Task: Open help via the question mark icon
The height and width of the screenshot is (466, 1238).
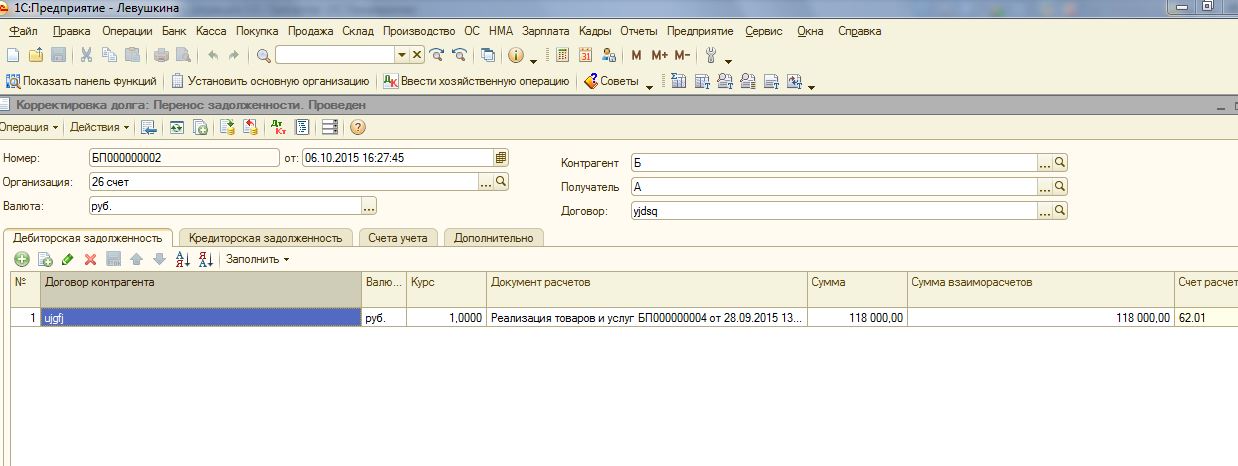Action: 358,127
